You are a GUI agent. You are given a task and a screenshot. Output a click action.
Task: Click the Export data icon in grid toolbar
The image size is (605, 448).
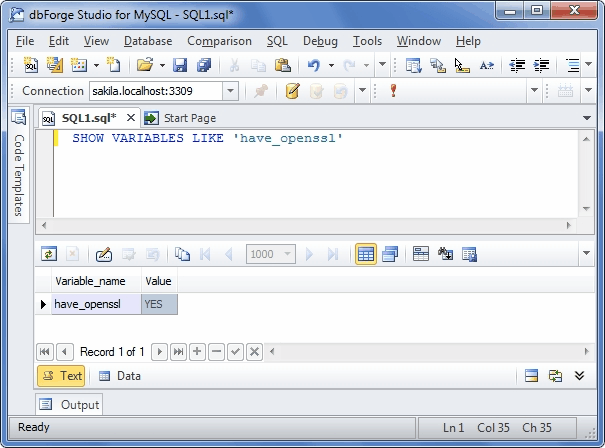click(469, 254)
